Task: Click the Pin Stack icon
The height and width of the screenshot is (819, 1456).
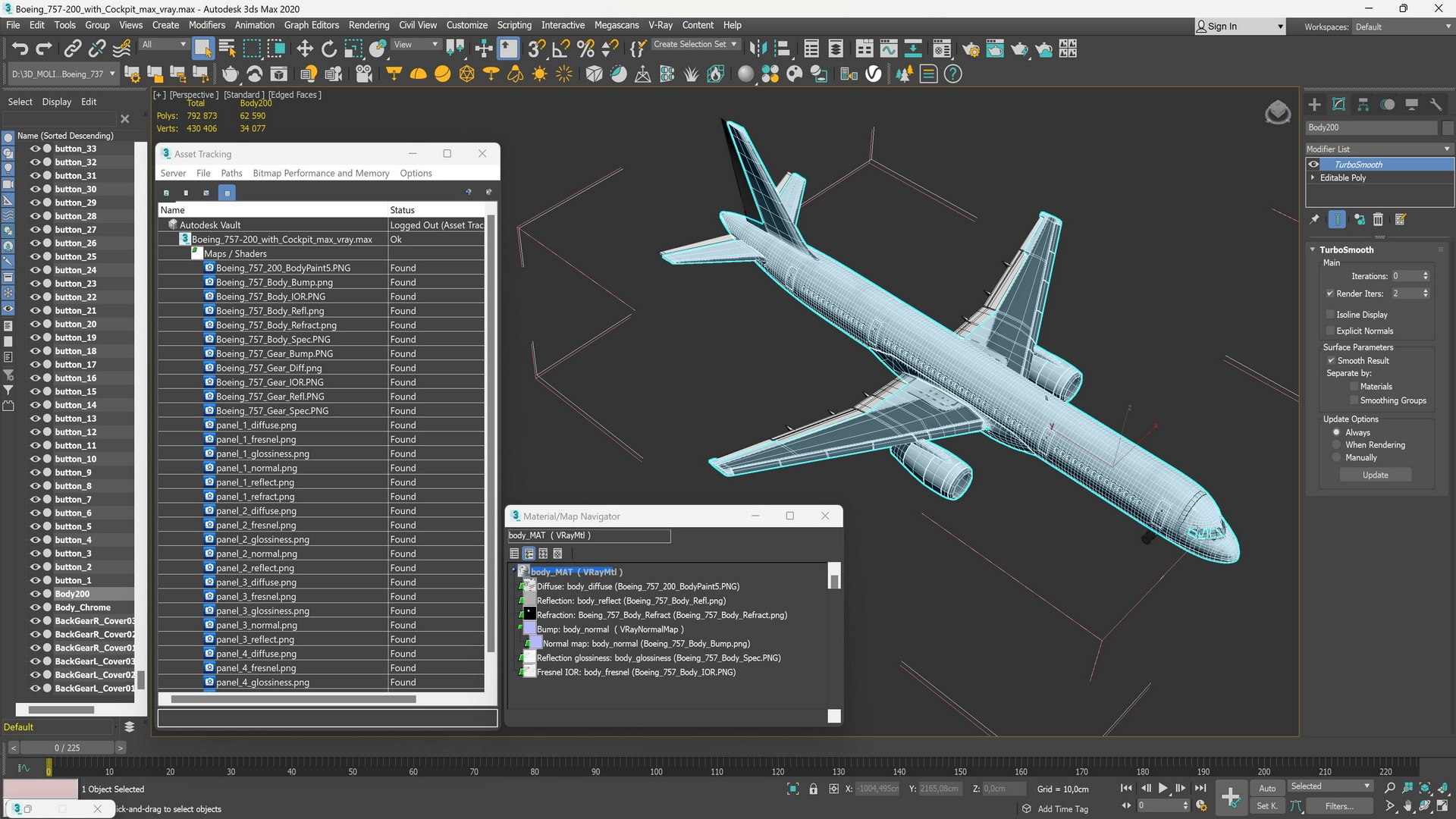Action: click(x=1315, y=220)
